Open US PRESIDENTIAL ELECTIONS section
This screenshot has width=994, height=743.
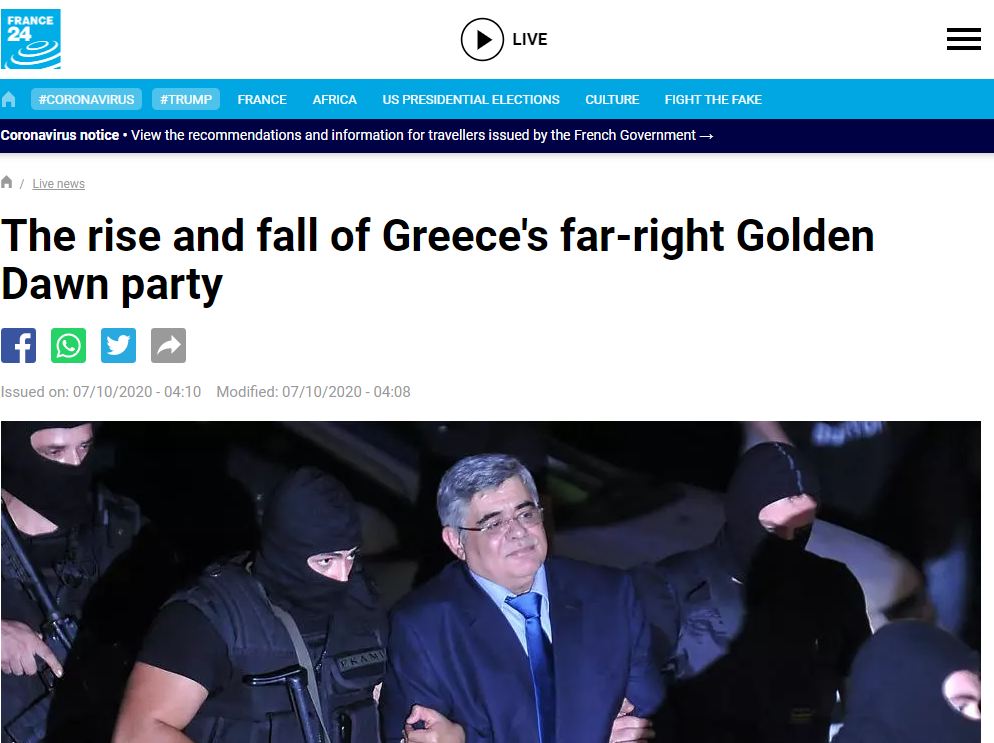[471, 100]
